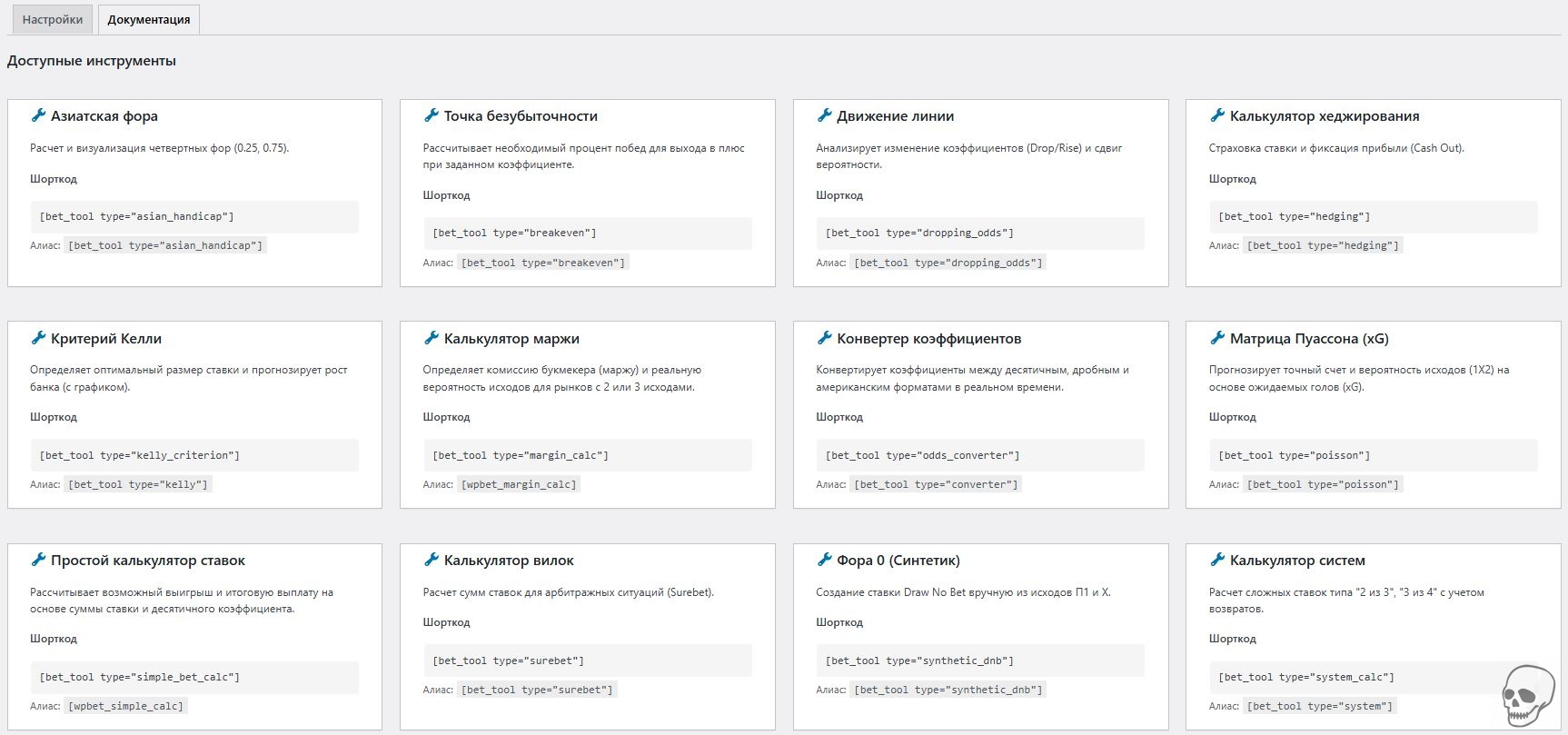Click the wrench icon beside Матрица Пуассона

[x=1217, y=338]
